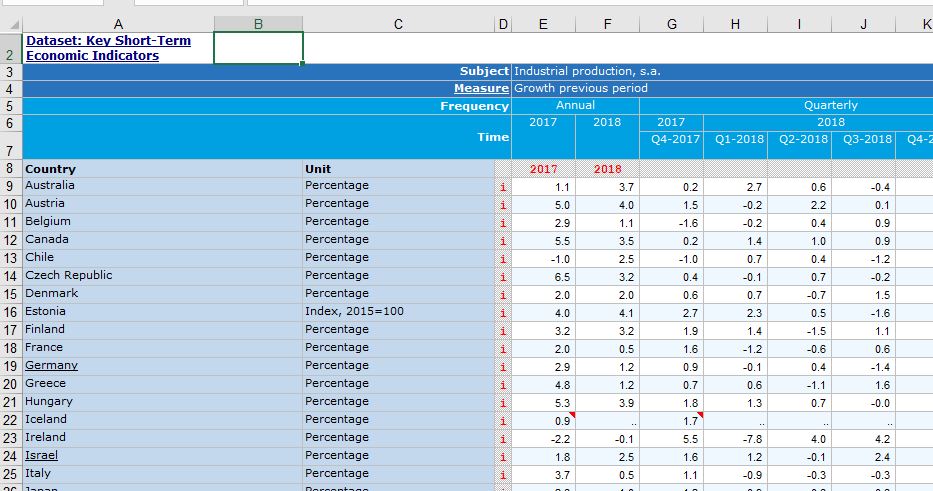Click the red info icon in Iceland row
Viewport: 933px width, 491px height.
pos(503,421)
